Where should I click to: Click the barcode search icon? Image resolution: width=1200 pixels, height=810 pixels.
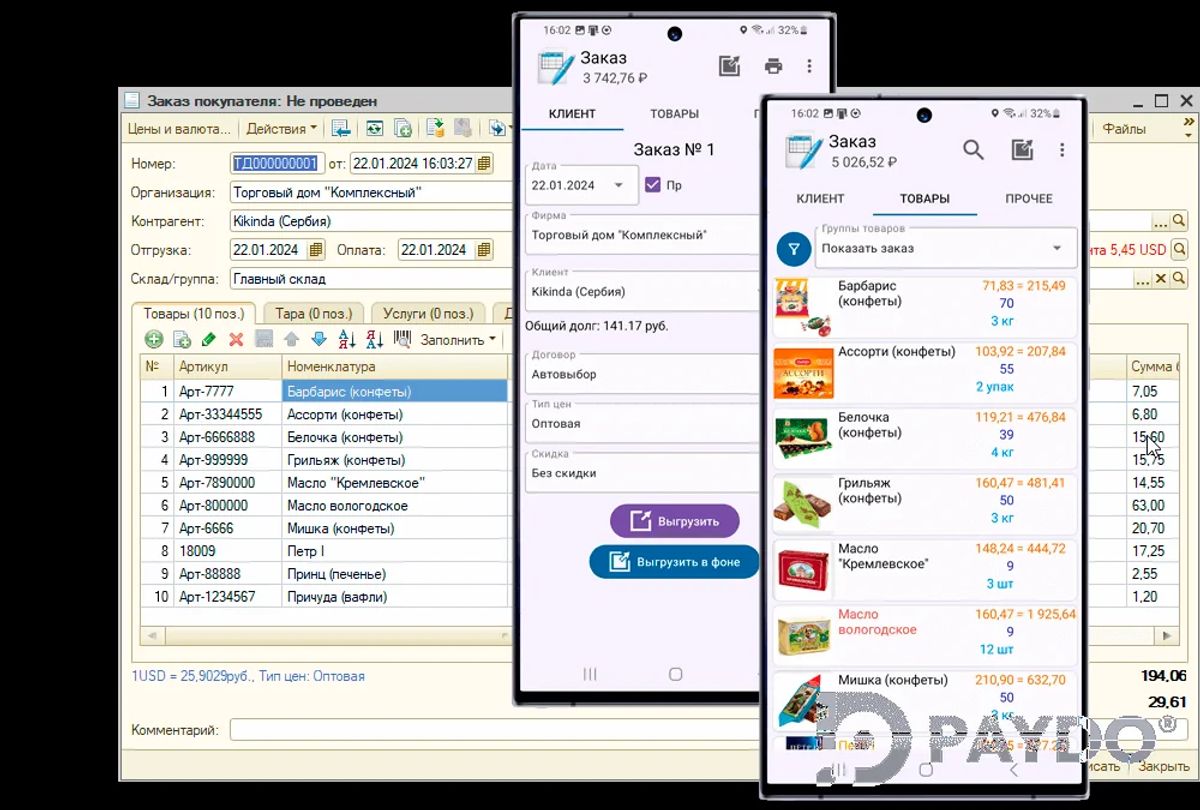tap(402, 339)
